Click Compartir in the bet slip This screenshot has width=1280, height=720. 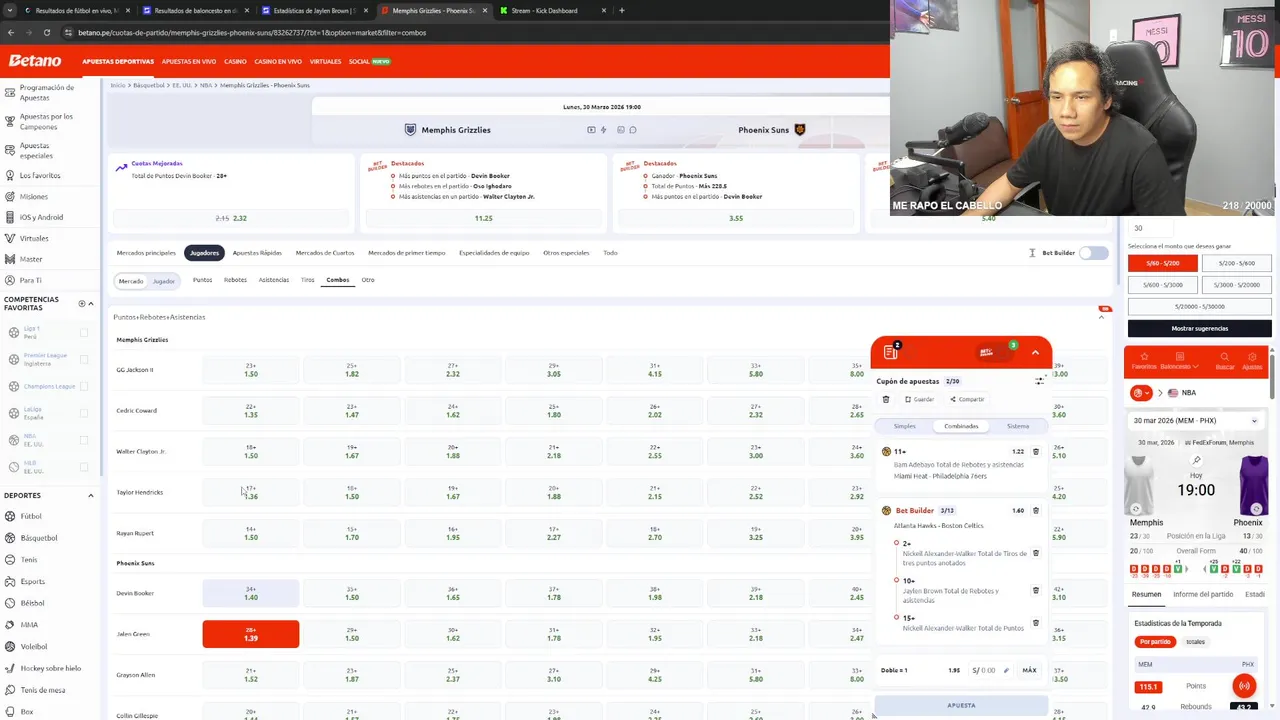pyautogui.click(x=967, y=399)
